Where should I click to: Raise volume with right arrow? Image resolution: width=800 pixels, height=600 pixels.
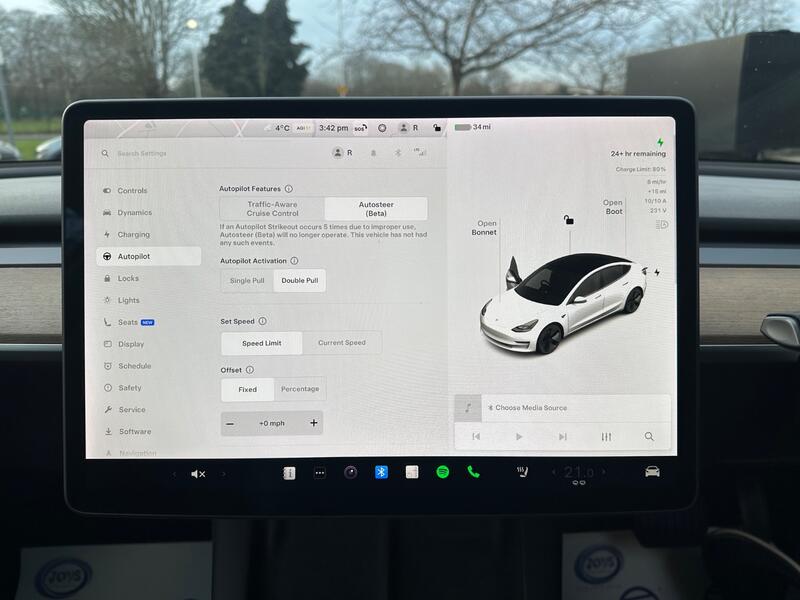tap(223, 473)
